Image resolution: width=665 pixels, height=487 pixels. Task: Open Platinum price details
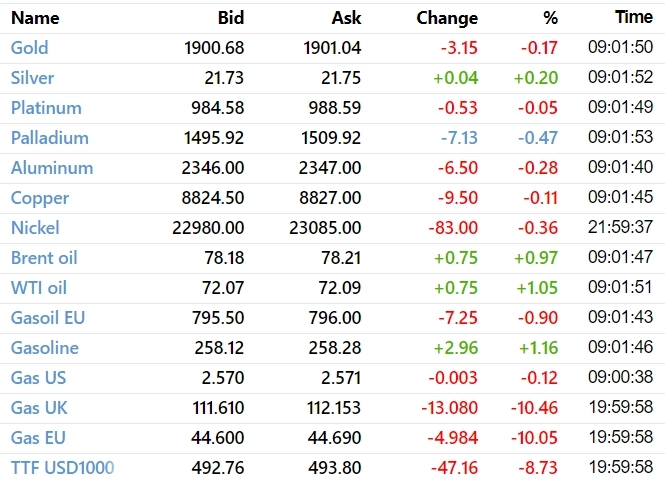pyautogui.click(x=46, y=108)
